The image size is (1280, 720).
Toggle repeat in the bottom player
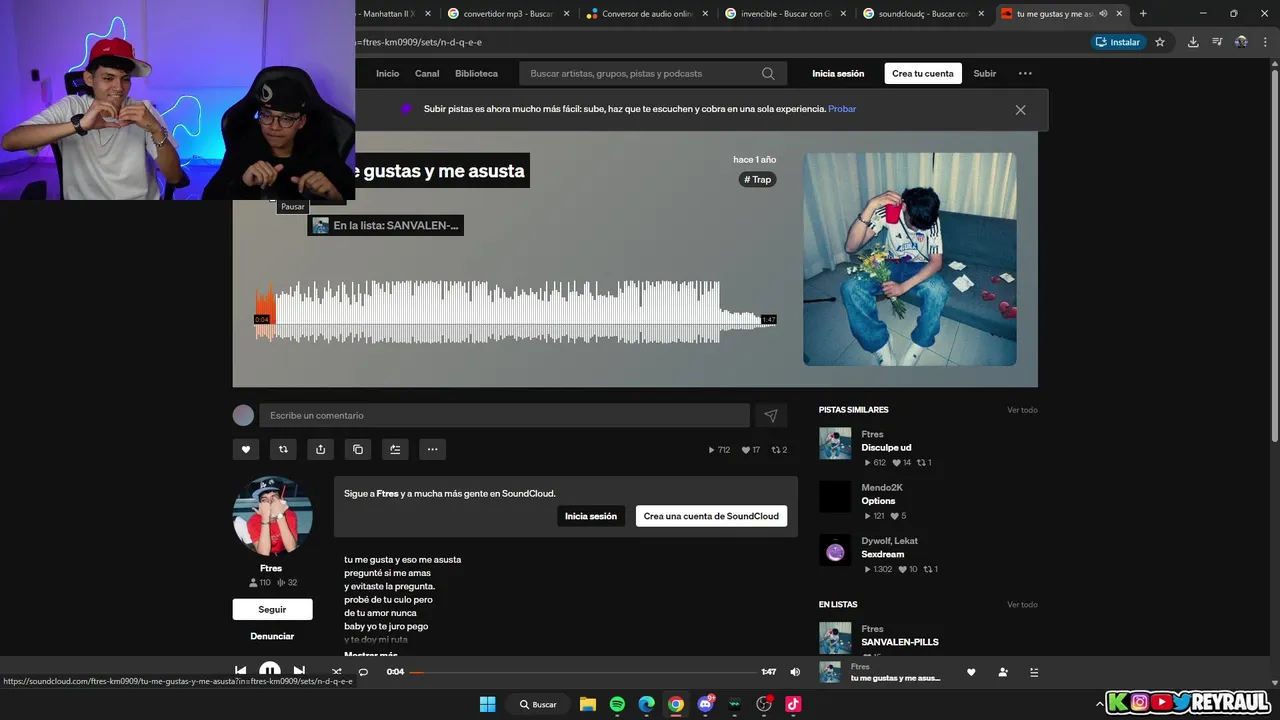(x=363, y=672)
